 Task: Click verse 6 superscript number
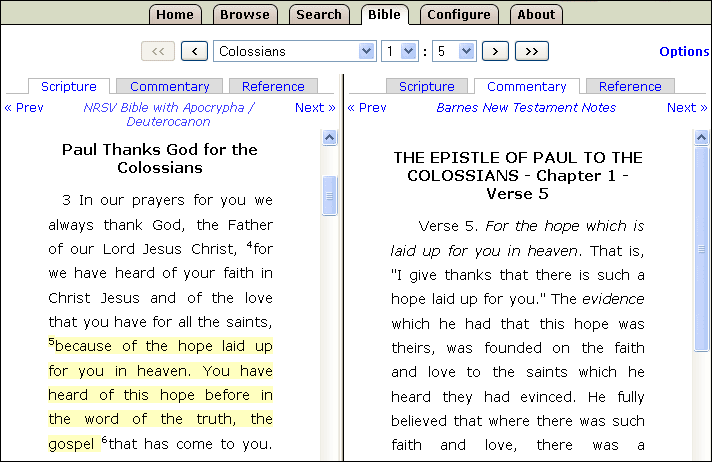click(x=104, y=439)
